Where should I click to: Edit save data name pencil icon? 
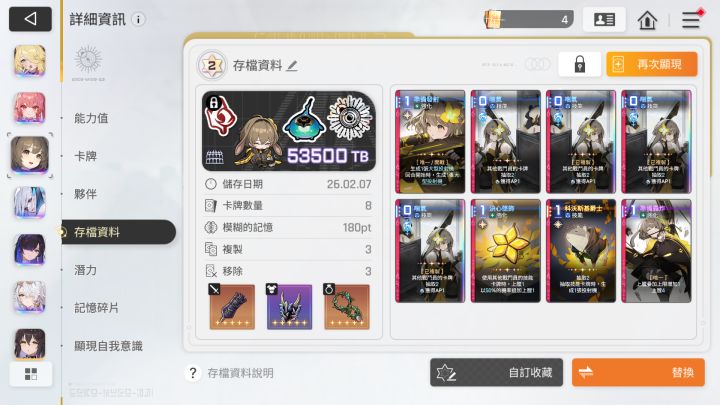(x=292, y=66)
